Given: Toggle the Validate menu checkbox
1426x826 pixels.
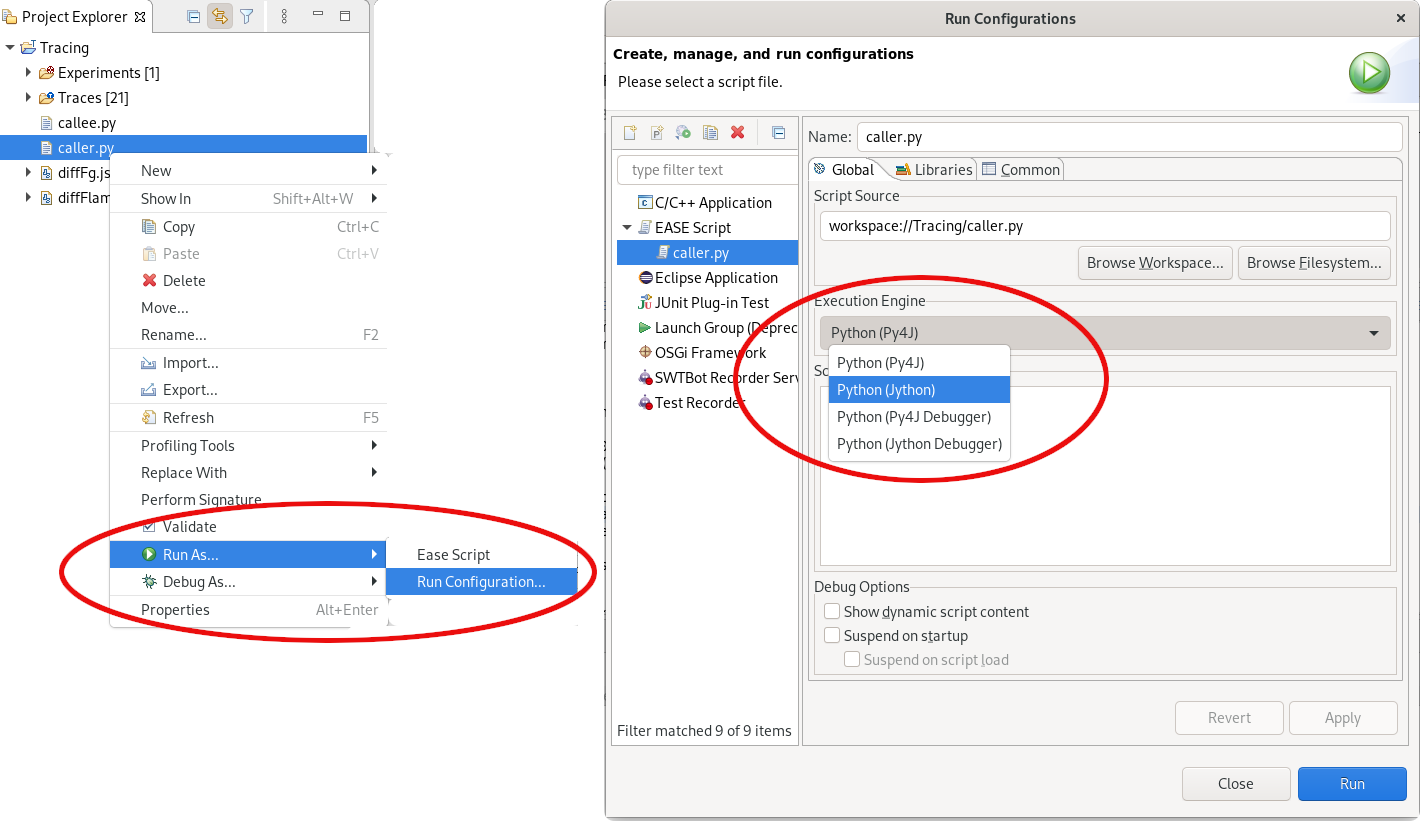Looking at the screenshot, I should pos(149,527).
